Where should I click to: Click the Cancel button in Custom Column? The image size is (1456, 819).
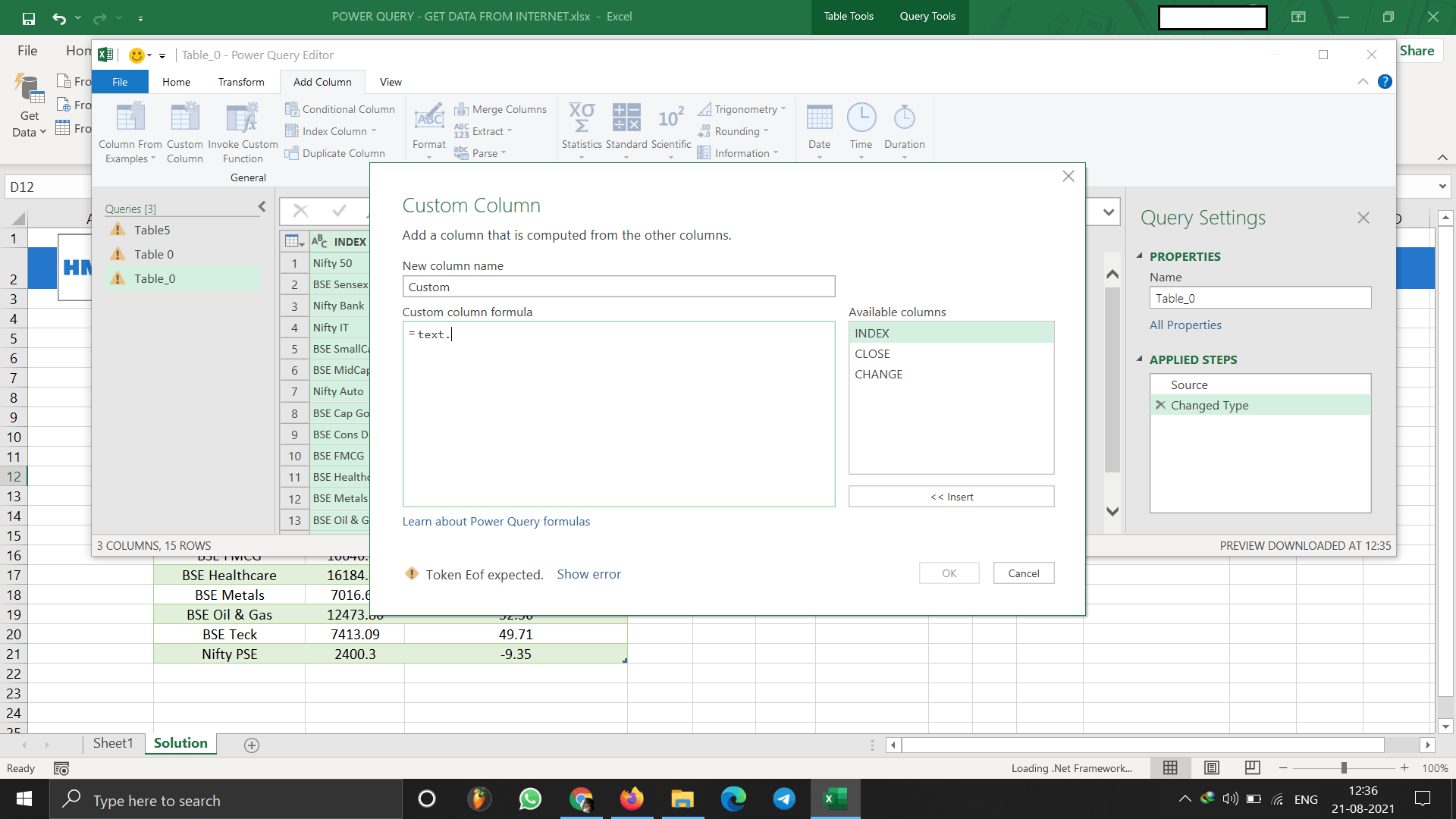(1024, 573)
